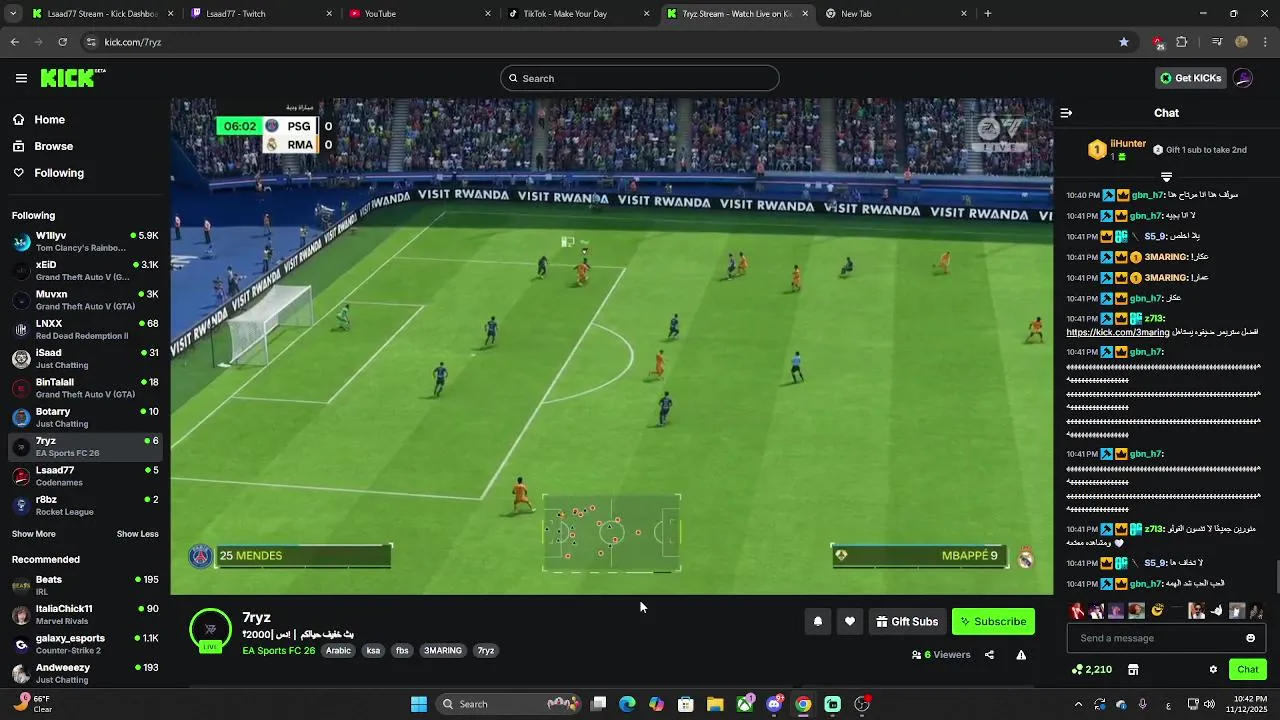Open Botarry channel in Following list
This screenshot has width=1280, height=720.
pos(85,417)
